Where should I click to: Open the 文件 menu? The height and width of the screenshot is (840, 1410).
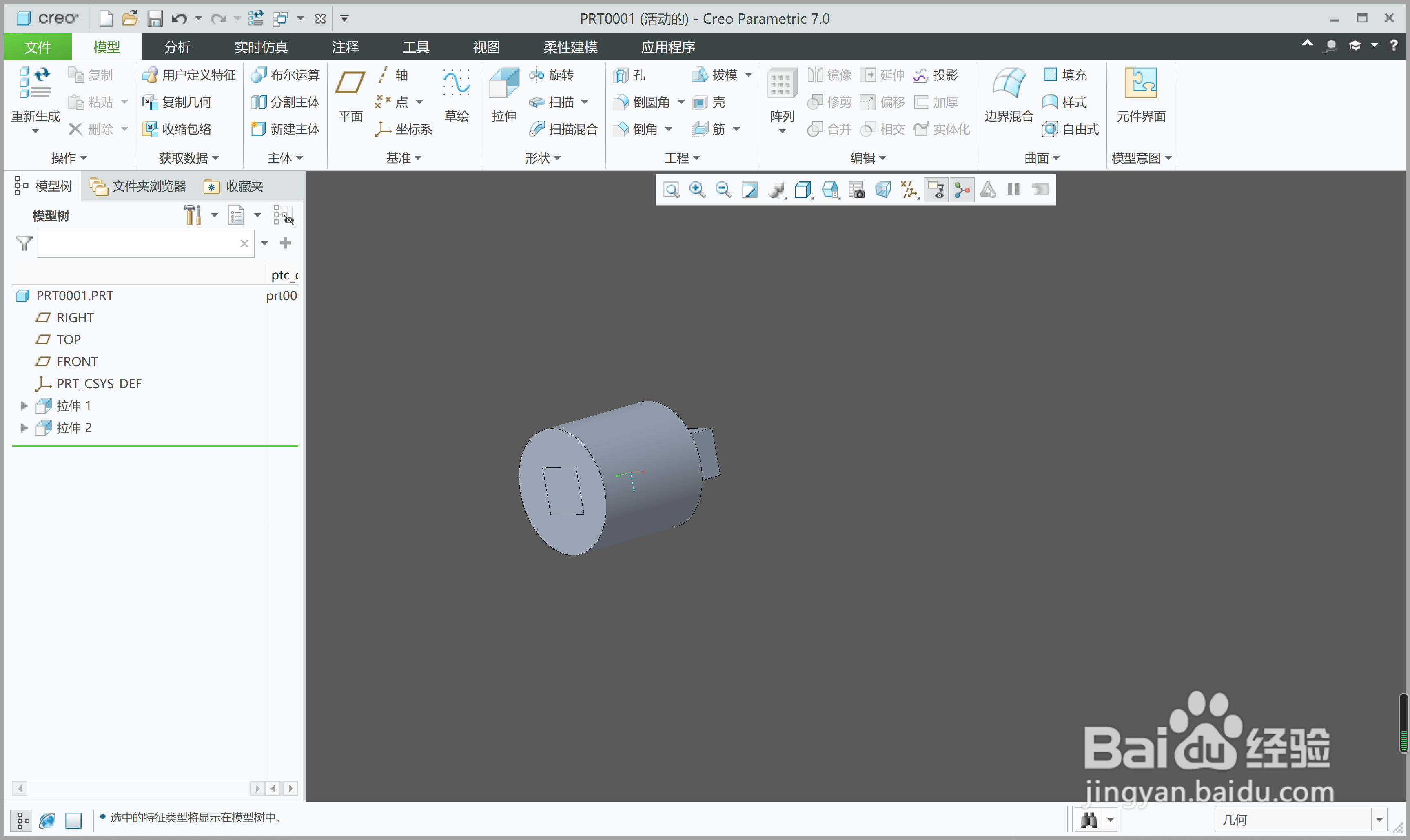38,47
